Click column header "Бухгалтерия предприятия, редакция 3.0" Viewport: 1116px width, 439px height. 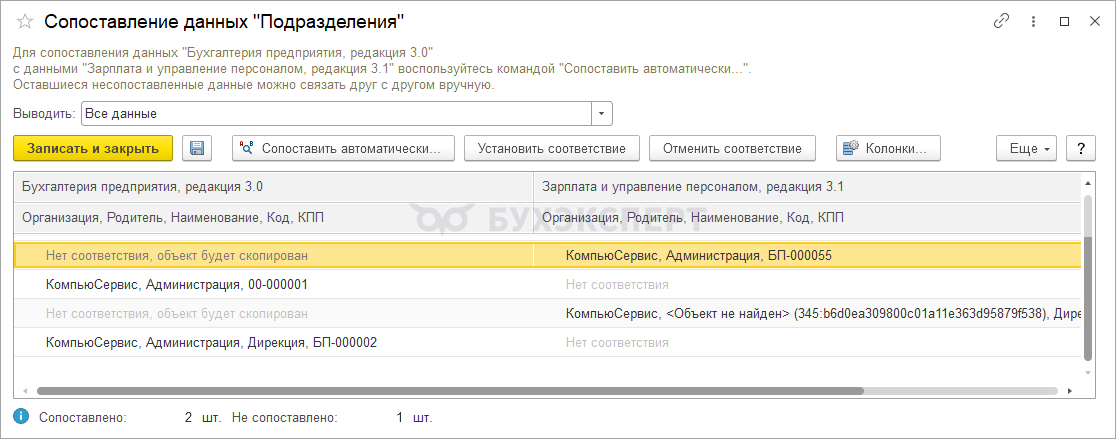[142, 186]
